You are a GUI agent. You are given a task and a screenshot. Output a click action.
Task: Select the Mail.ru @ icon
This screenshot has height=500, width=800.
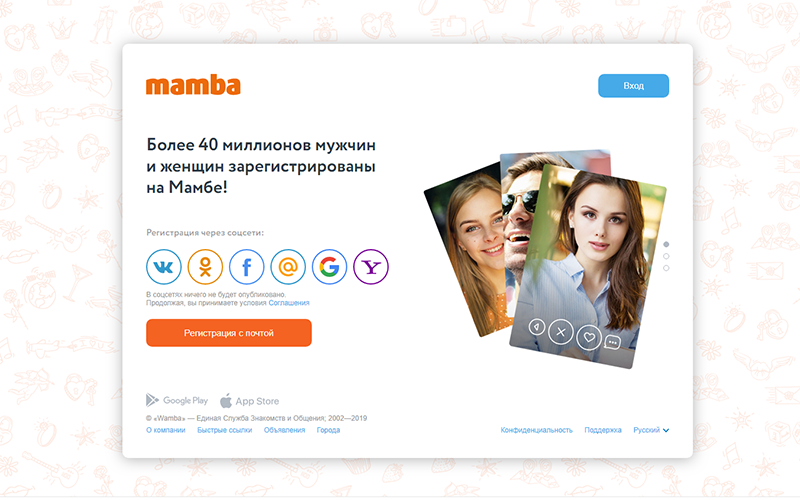click(x=288, y=266)
